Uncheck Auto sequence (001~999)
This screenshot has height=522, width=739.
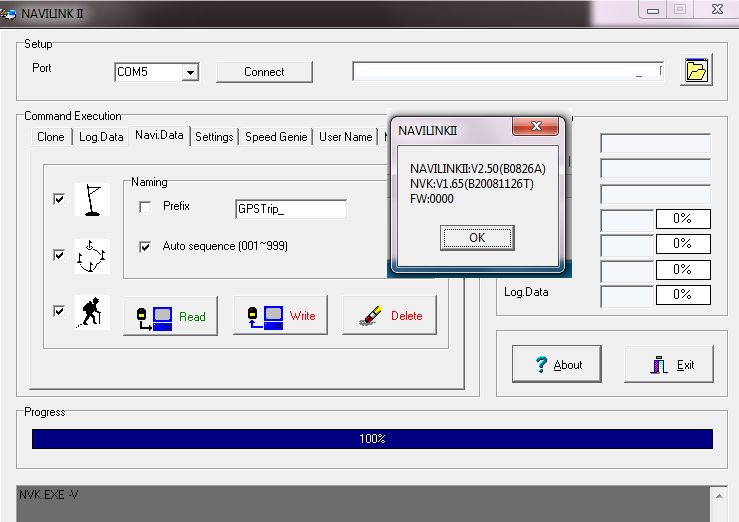(145, 246)
